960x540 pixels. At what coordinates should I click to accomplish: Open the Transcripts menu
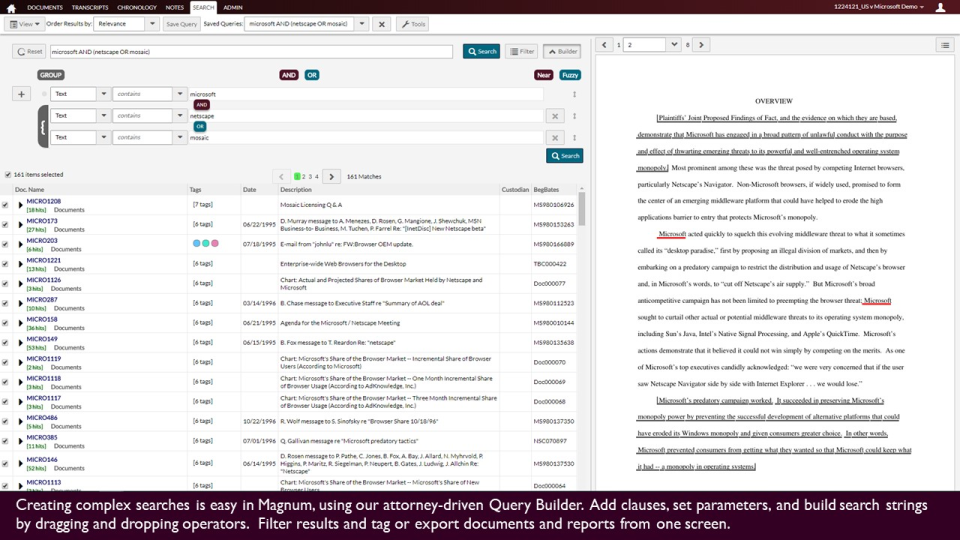coord(90,7)
